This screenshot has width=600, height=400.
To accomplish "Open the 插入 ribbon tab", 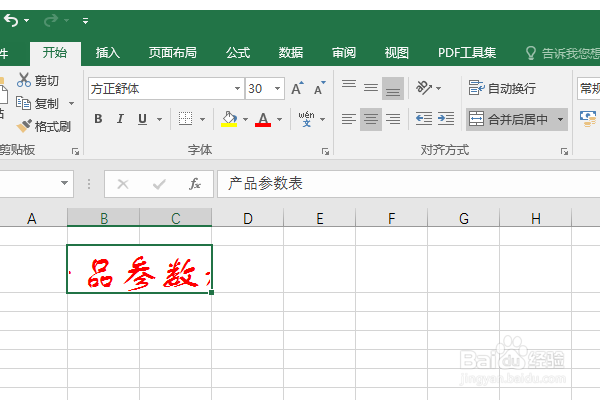I will (108, 53).
